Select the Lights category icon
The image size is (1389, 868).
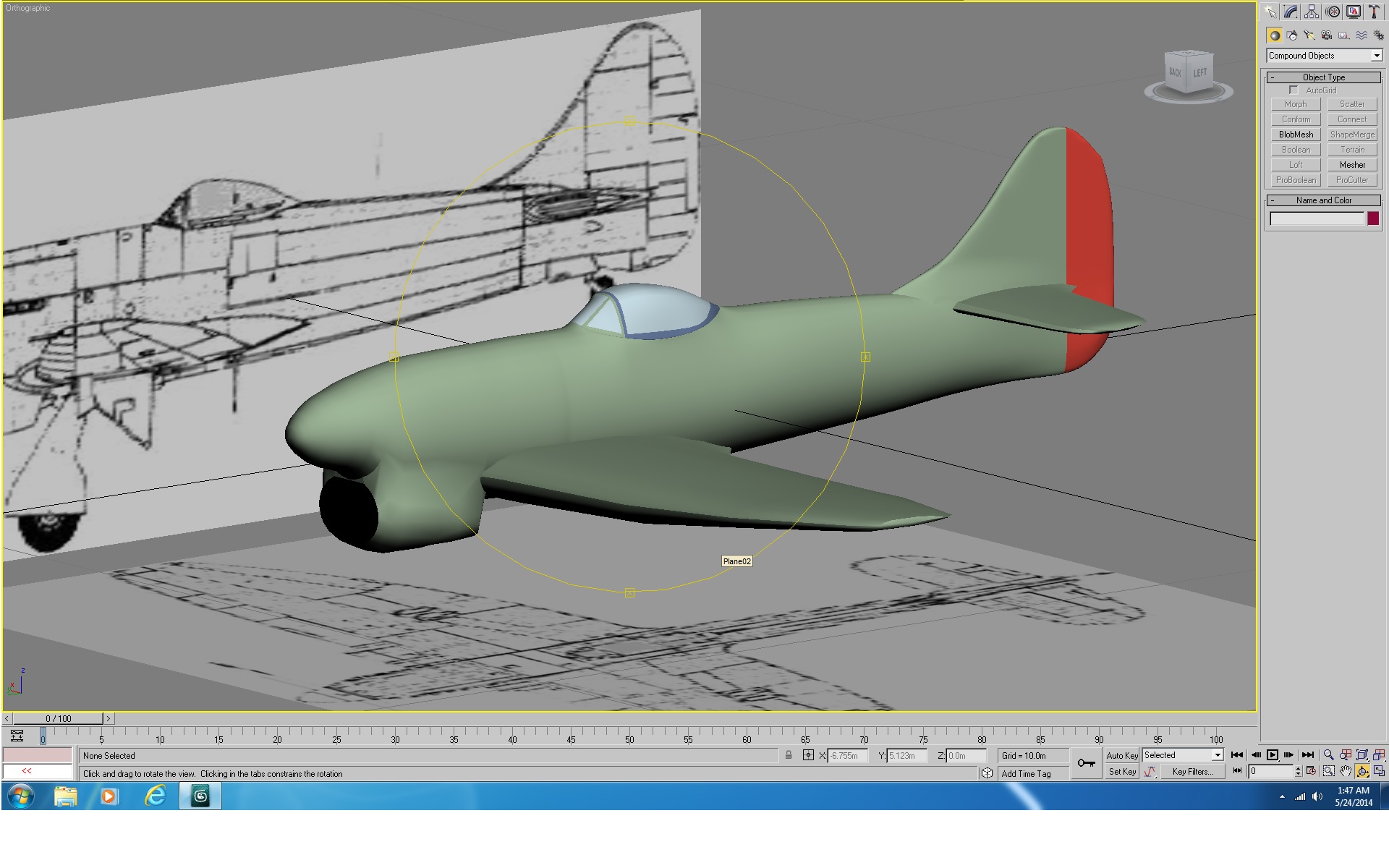1309,35
